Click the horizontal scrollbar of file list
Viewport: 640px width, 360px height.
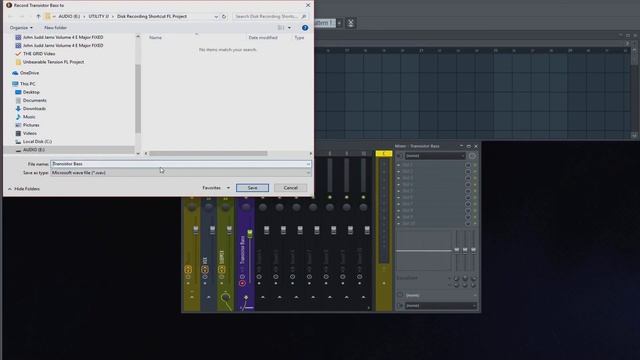[208, 153]
